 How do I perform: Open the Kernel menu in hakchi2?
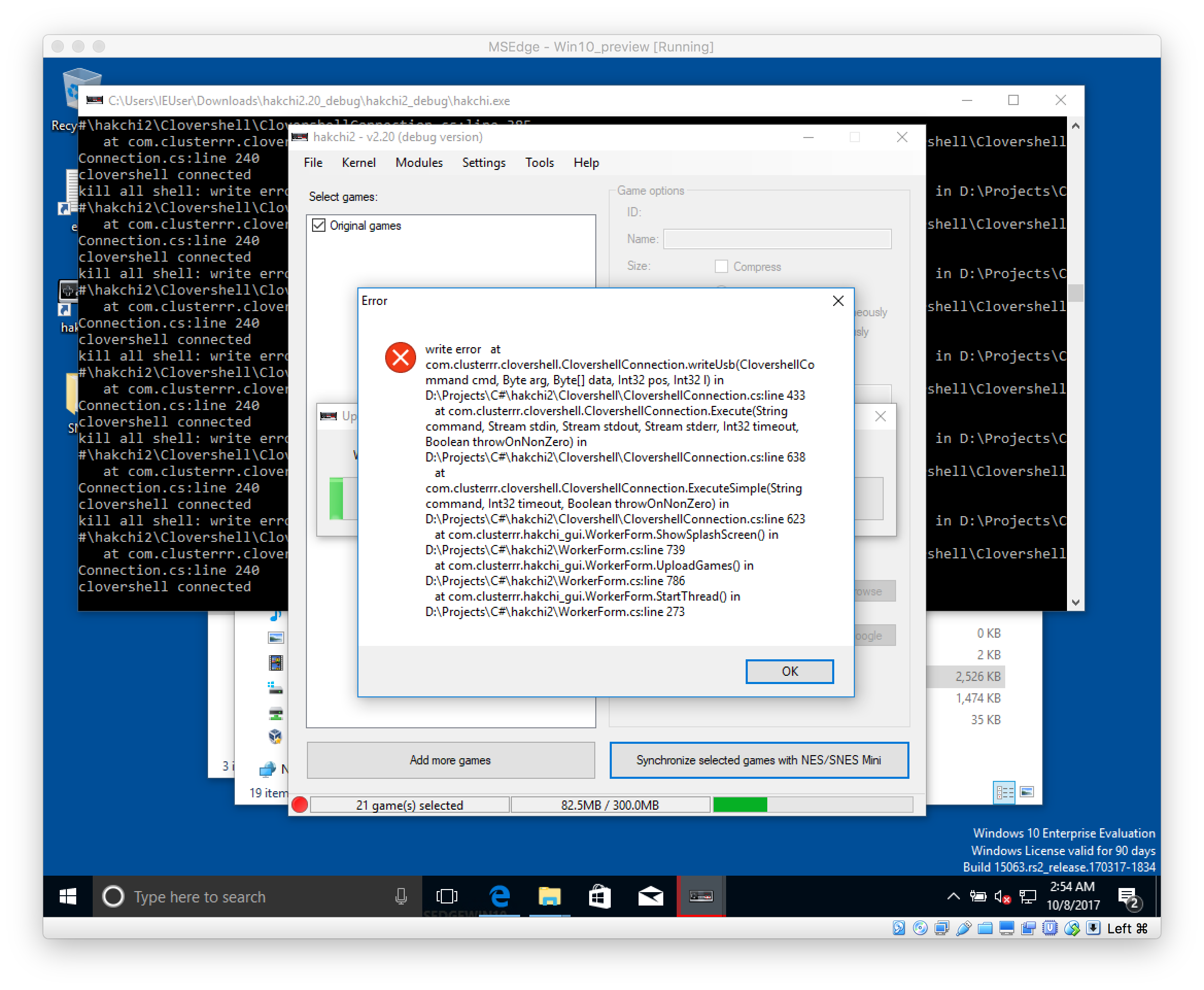[358, 163]
